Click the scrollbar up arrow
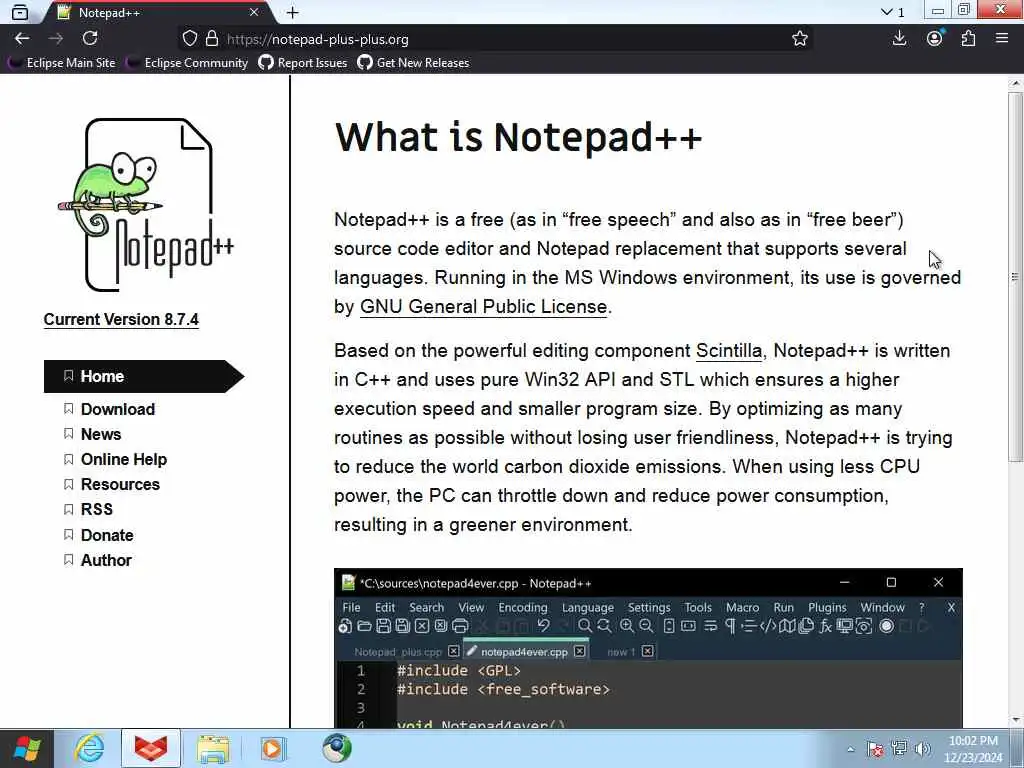Screen dimensions: 1024x768 pyautogui.click(x=1016, y=83)
